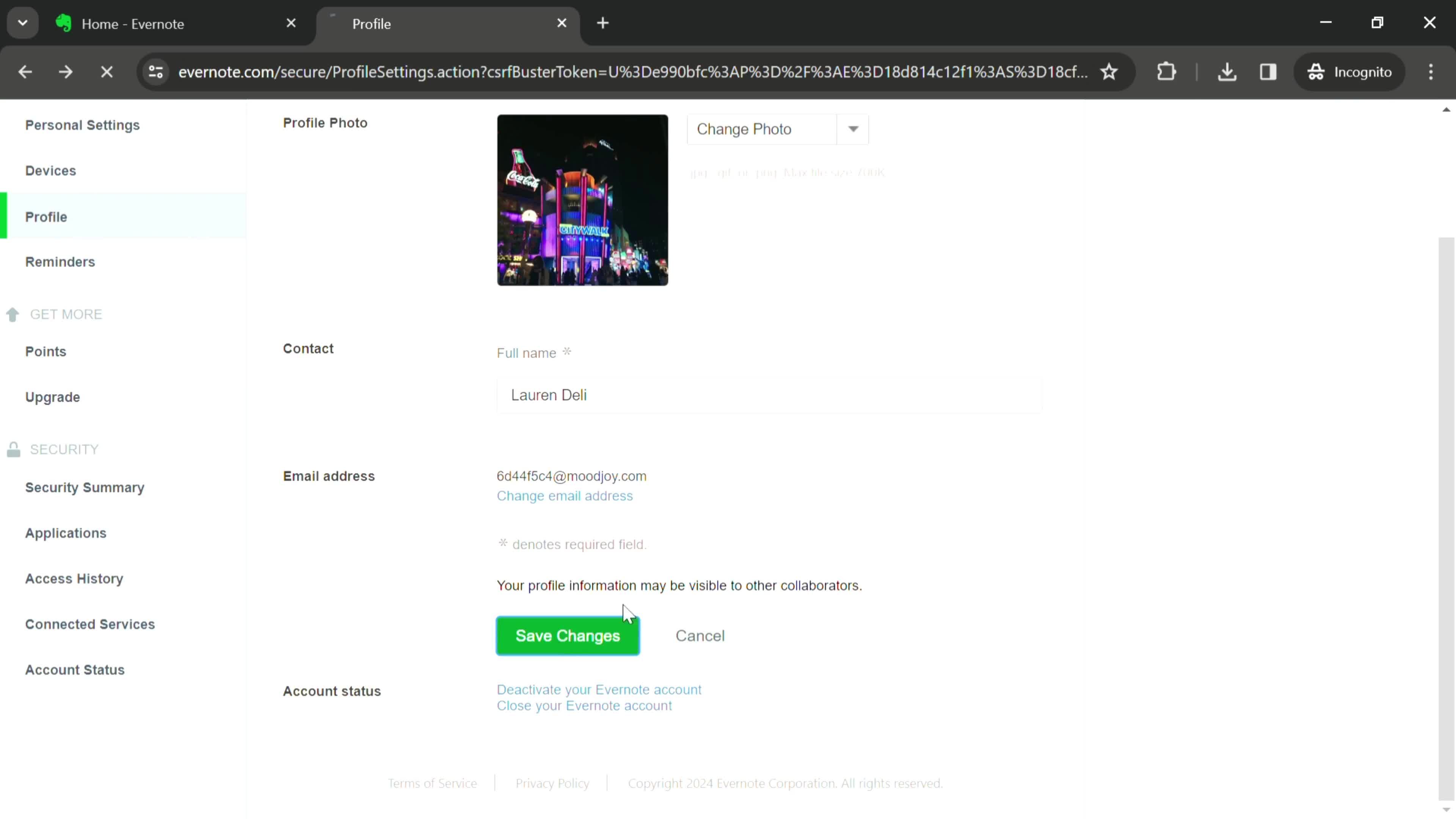Click the Security Summary sidebar icon
Viewport: 1456px width, 819px height.
pos(85,487)
